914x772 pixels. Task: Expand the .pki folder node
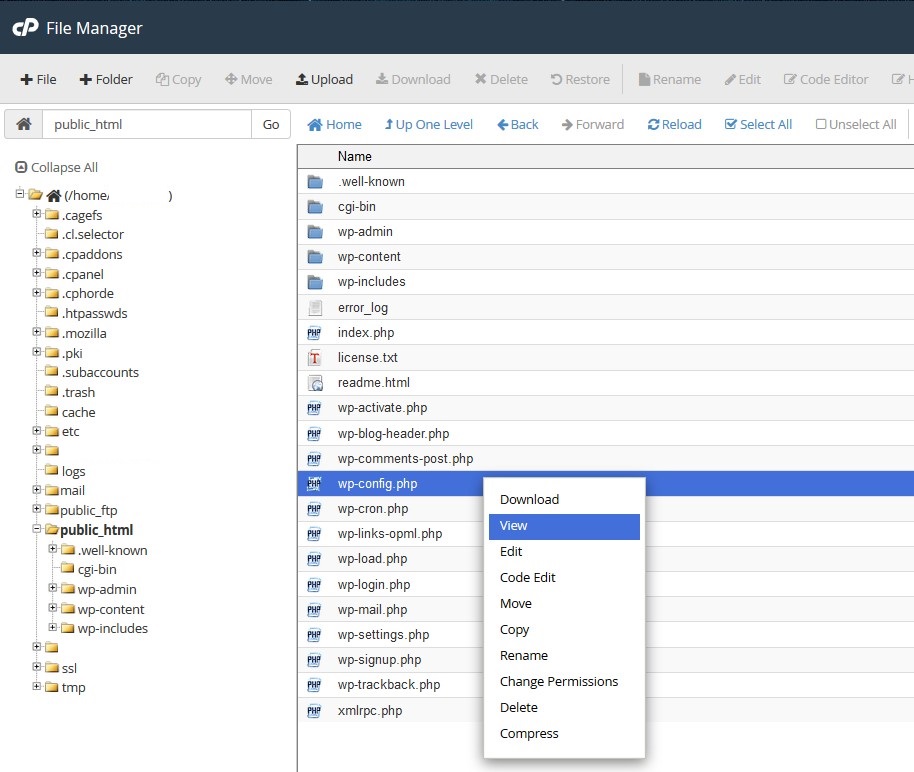coord(37,352)
